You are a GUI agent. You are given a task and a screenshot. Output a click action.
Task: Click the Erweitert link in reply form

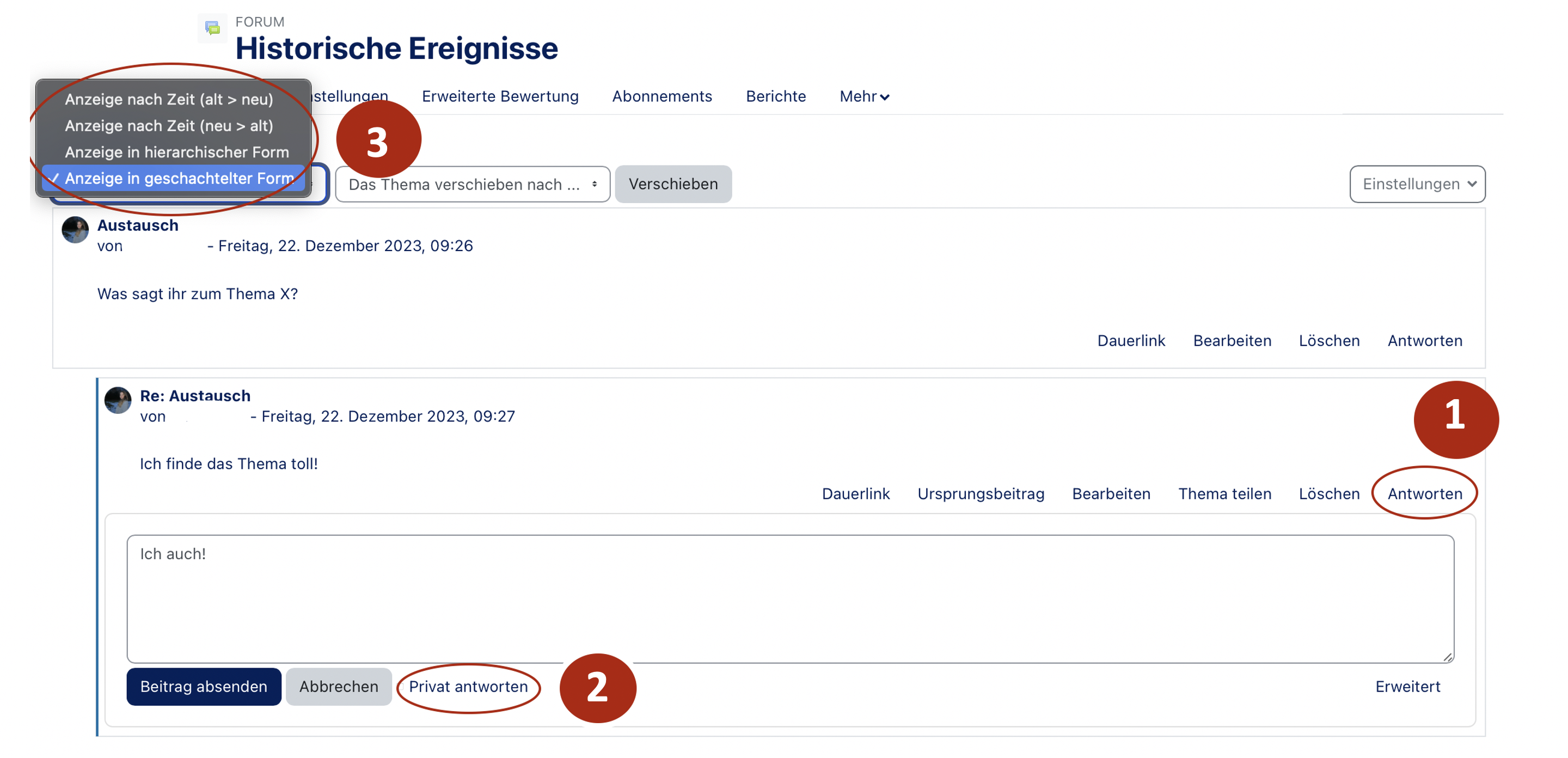(x=1407, y=686)
